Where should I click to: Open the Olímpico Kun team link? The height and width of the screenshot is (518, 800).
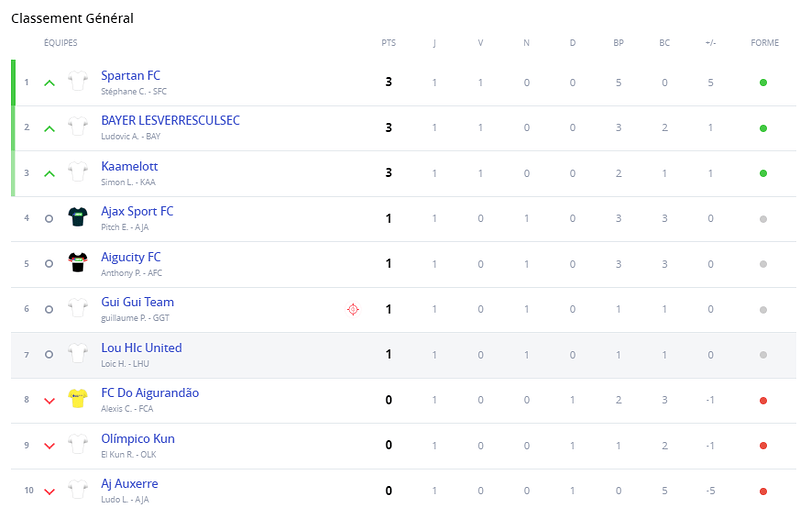click(138, 438)
